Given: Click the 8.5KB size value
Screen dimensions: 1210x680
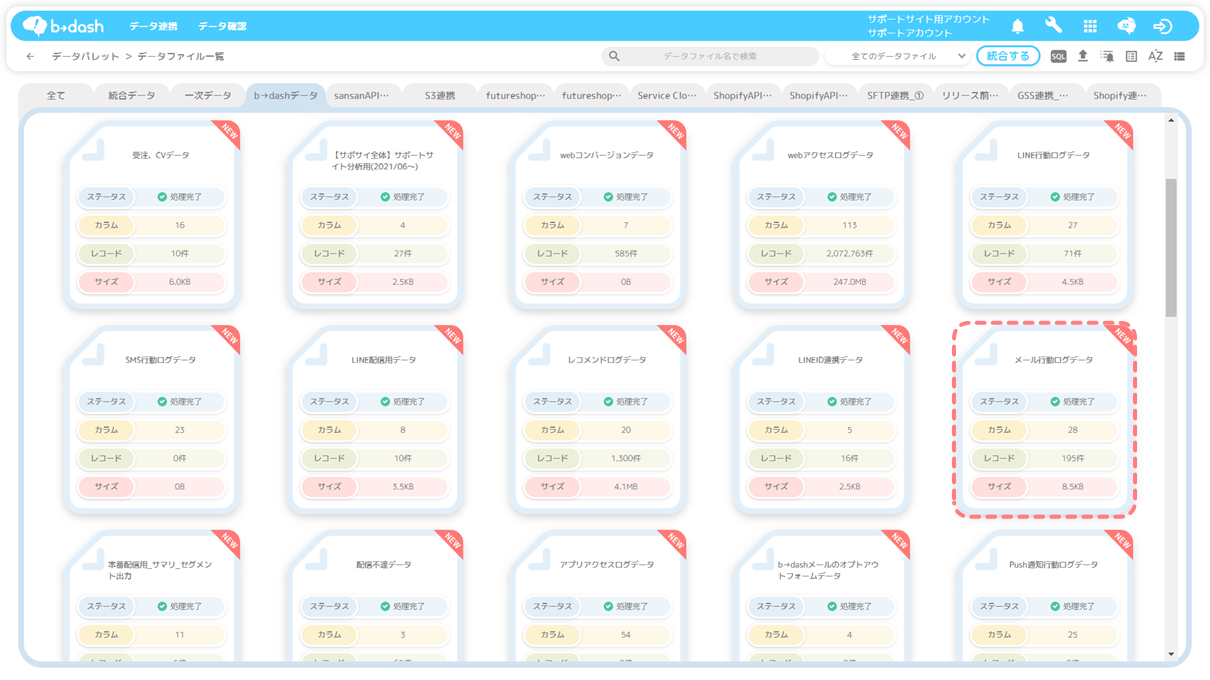Looking at the screenshot, I should point(1073,487).
